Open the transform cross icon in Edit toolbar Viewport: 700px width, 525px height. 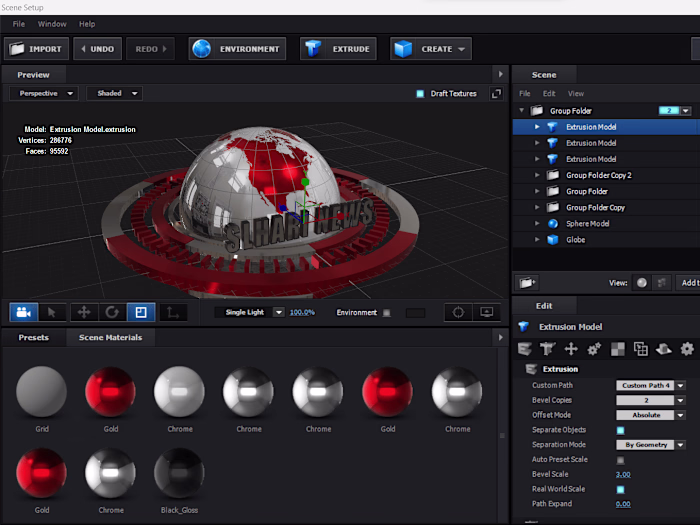point(571,349)
